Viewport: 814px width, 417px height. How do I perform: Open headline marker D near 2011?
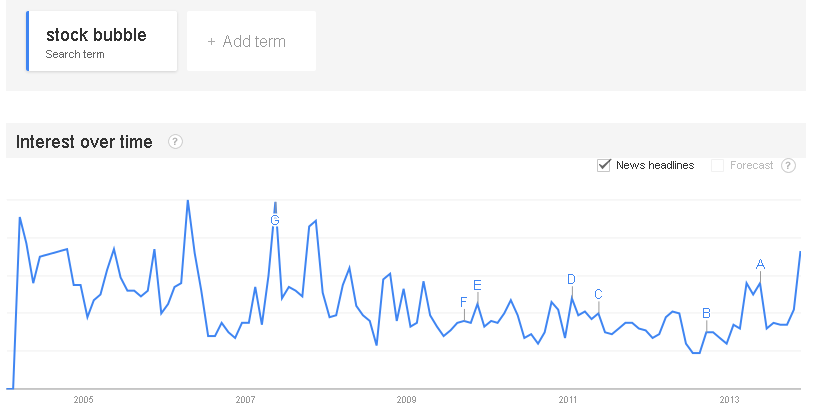[571, 279]
